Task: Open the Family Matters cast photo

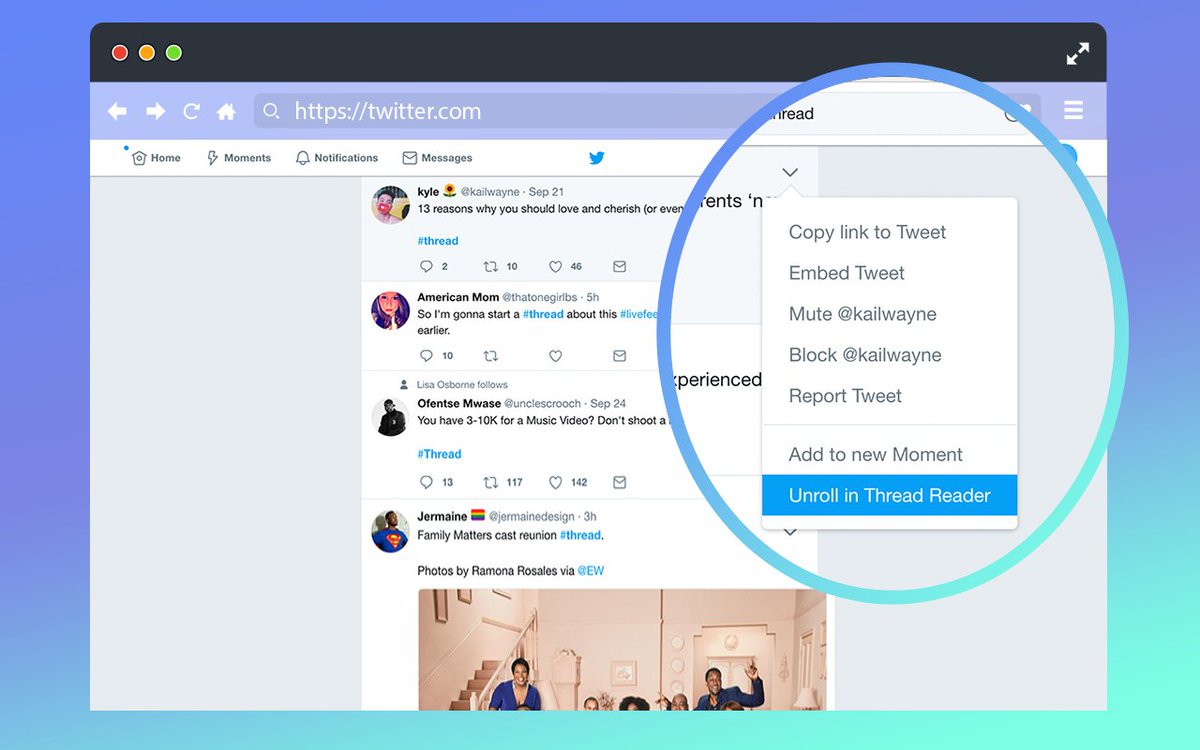Action: click(x=622, y=649)
